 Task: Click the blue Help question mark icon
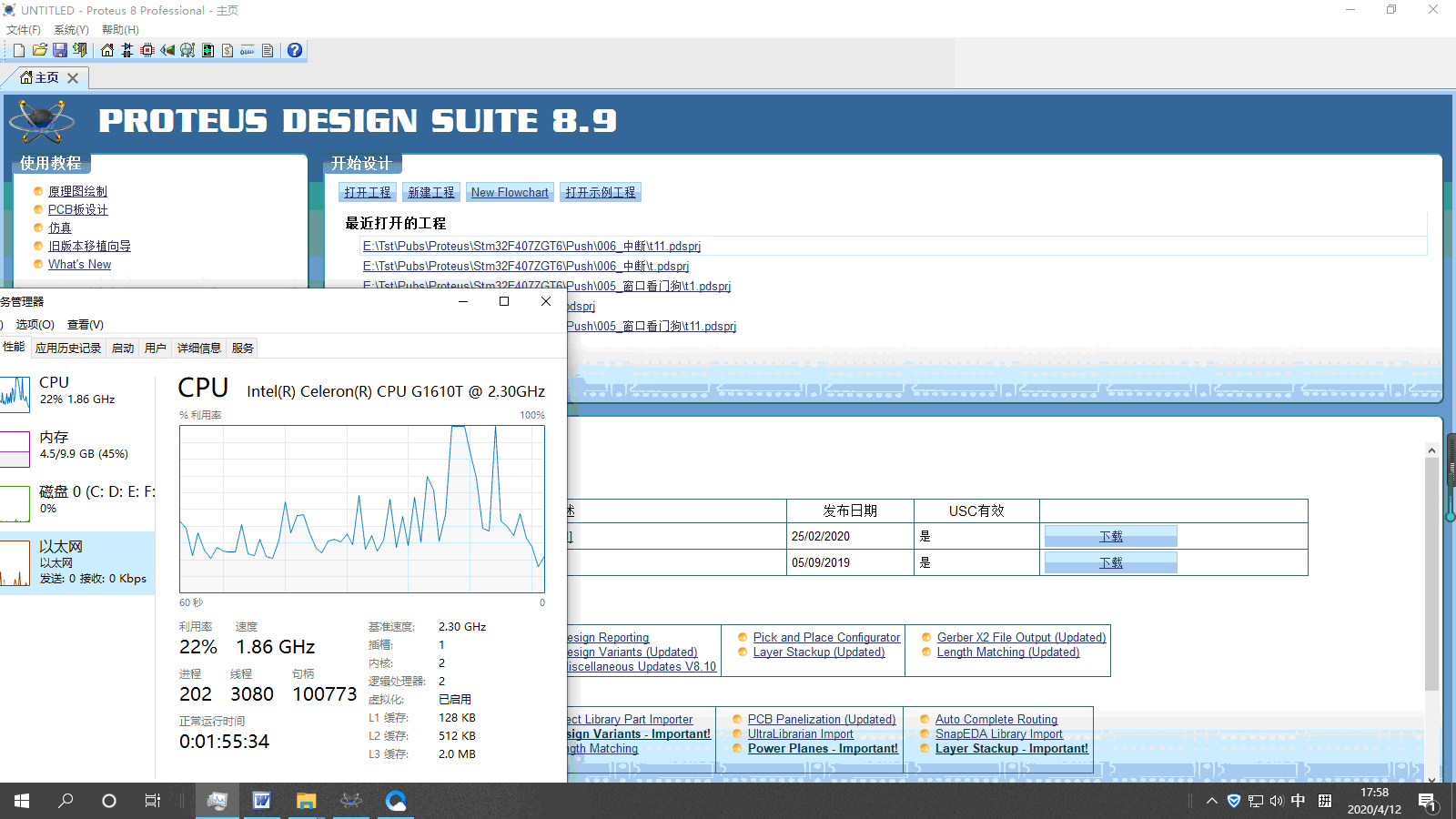tap(295, 50)
